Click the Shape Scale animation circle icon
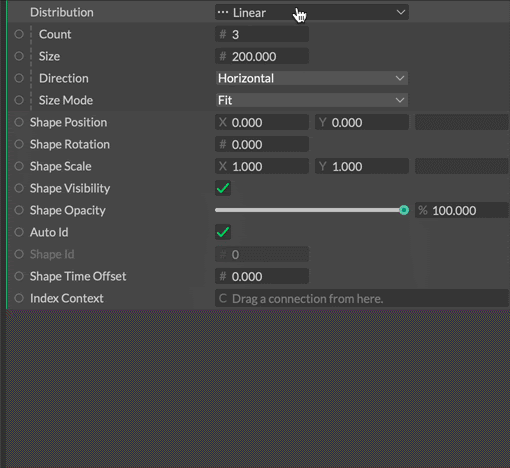The image size is (510, 468). click(19, 166)
